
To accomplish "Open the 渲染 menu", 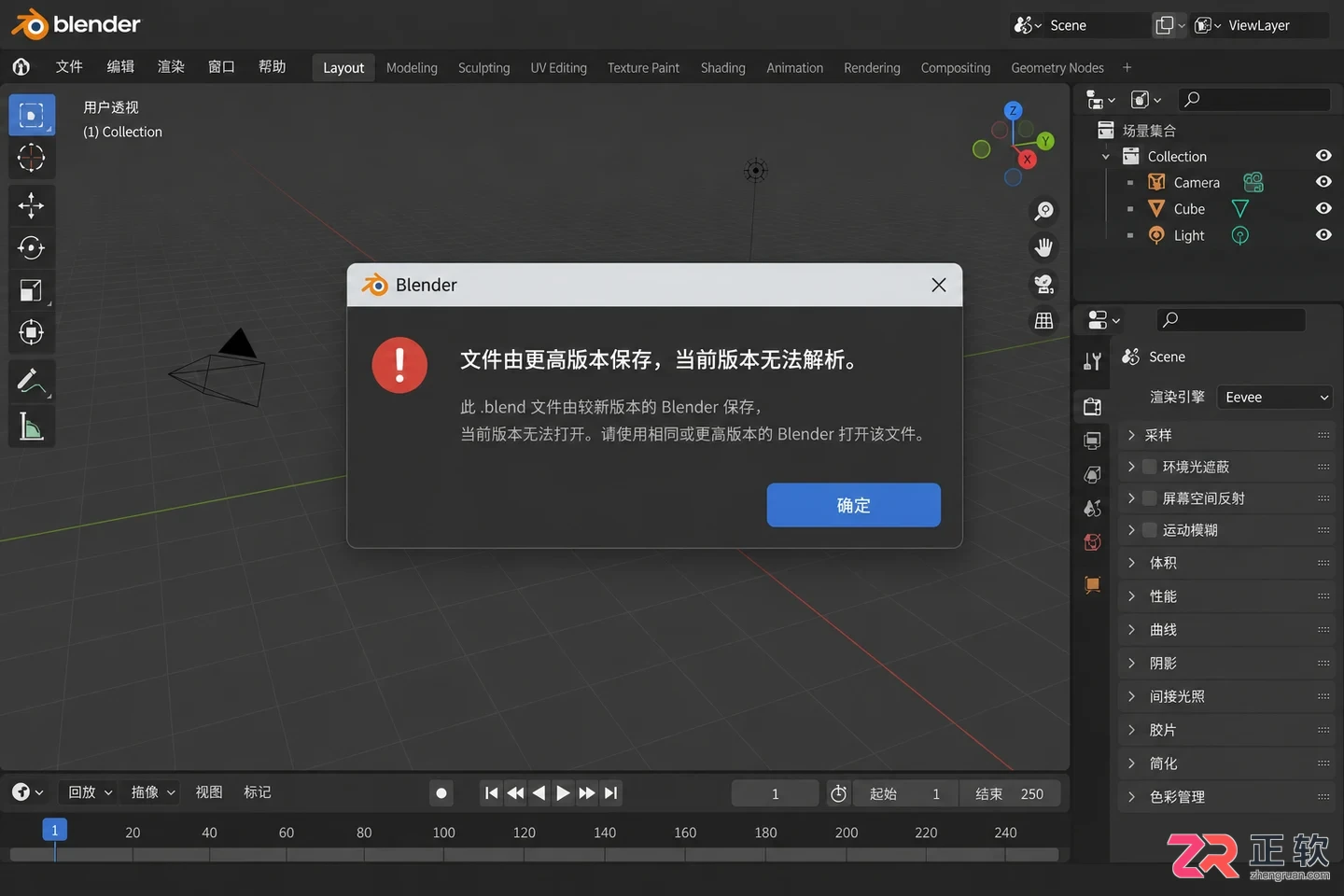I will (171, 67).
